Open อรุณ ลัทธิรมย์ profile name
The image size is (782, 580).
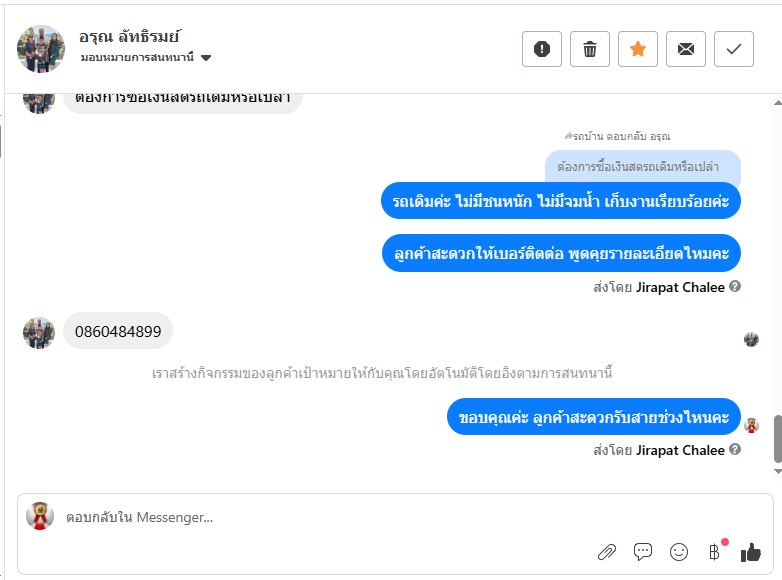(129, 36)
